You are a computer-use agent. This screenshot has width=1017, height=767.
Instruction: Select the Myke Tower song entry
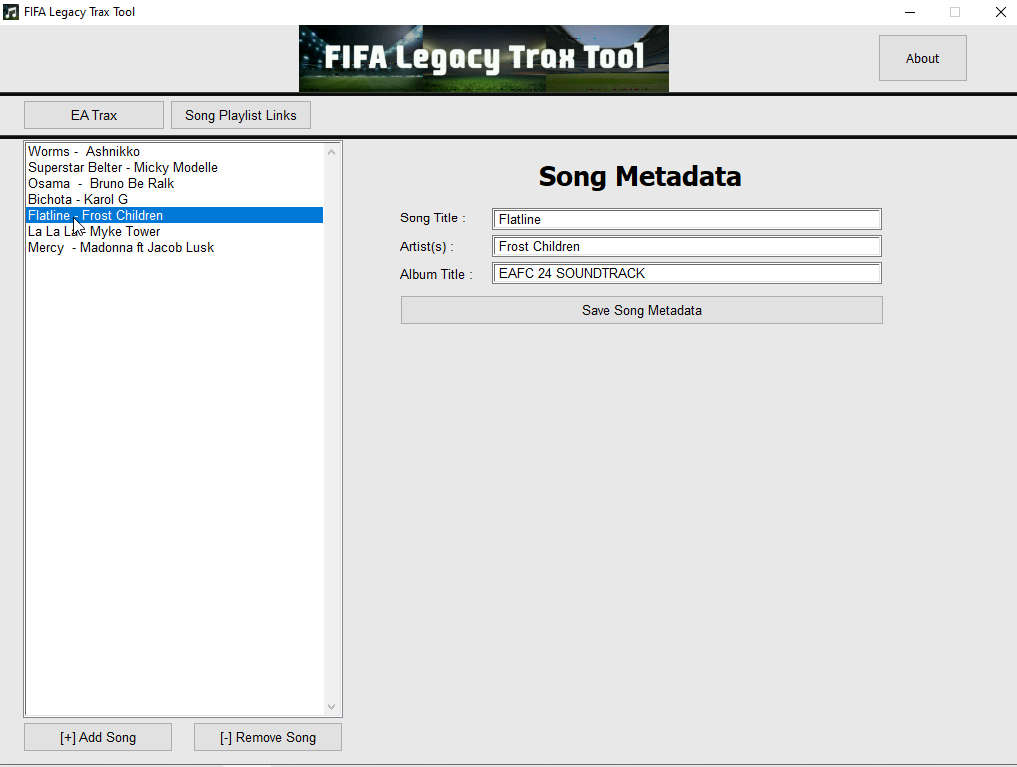pyautogui.click(x=174, y=231)
